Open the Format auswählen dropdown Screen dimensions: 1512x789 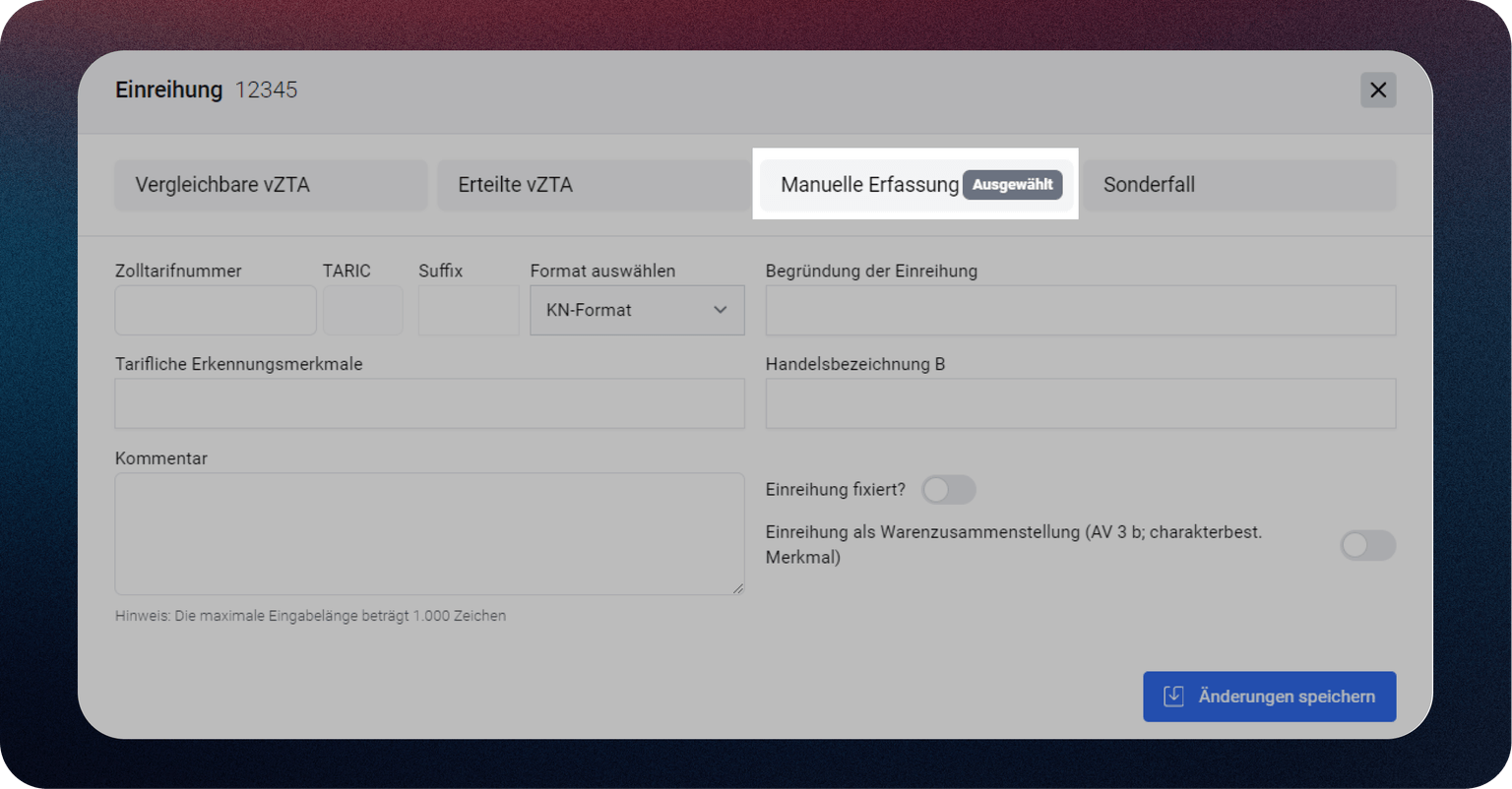pyautogui.click(x=636, y=310)
